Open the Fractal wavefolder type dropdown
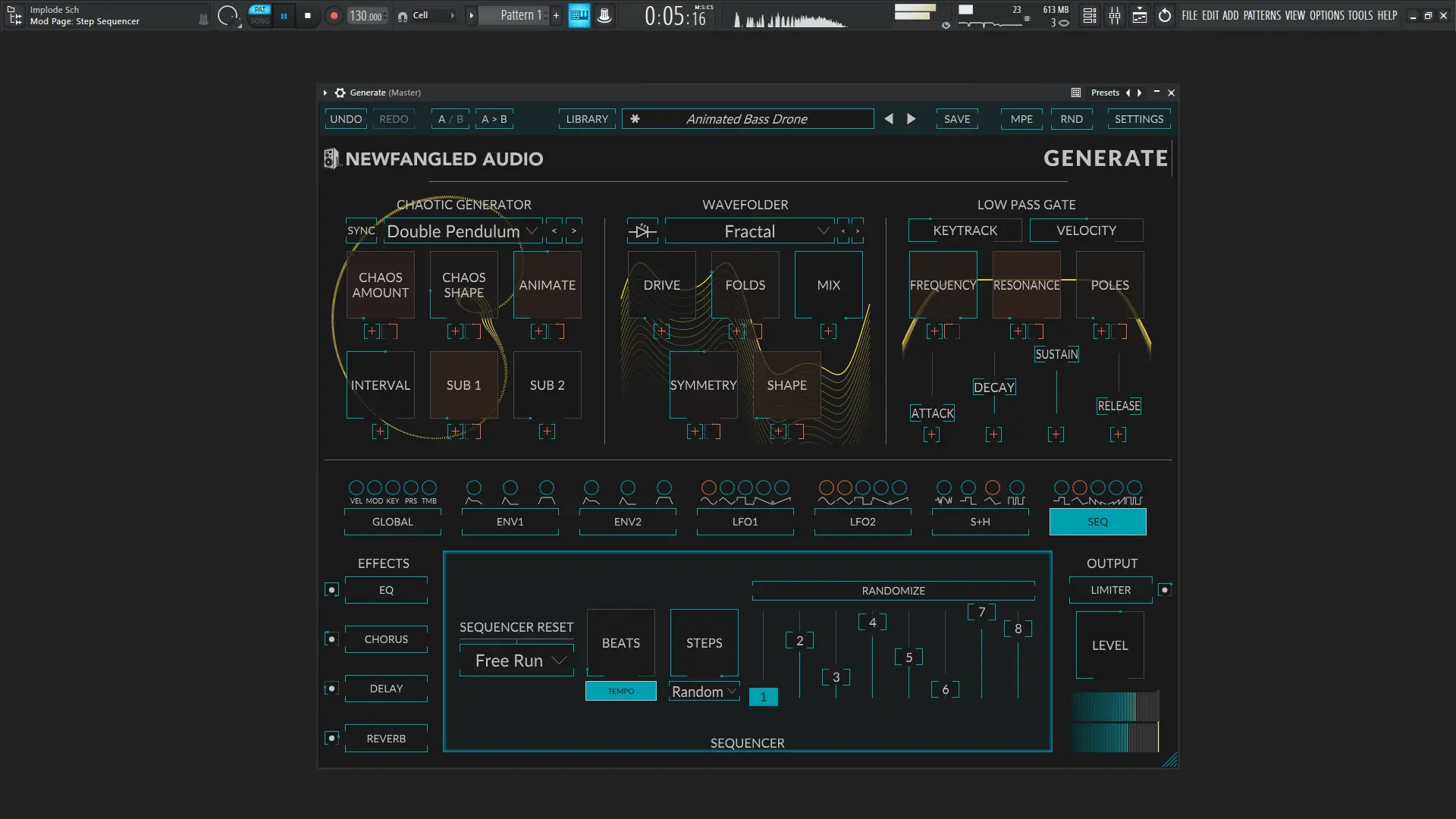This screenshot has width=1456, height=819. click(x=749, y=231)
